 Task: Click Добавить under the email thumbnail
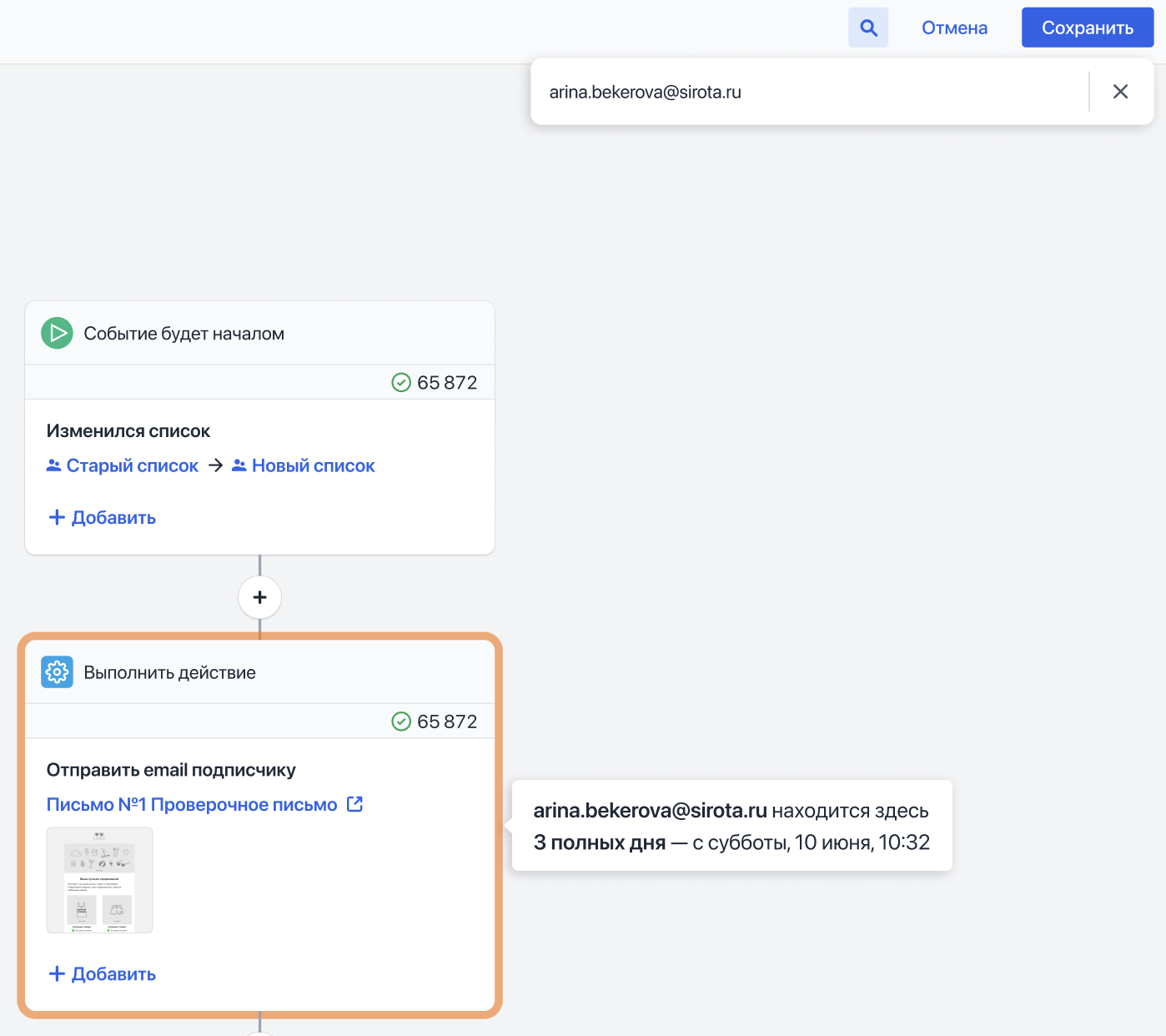click(103, 973)
